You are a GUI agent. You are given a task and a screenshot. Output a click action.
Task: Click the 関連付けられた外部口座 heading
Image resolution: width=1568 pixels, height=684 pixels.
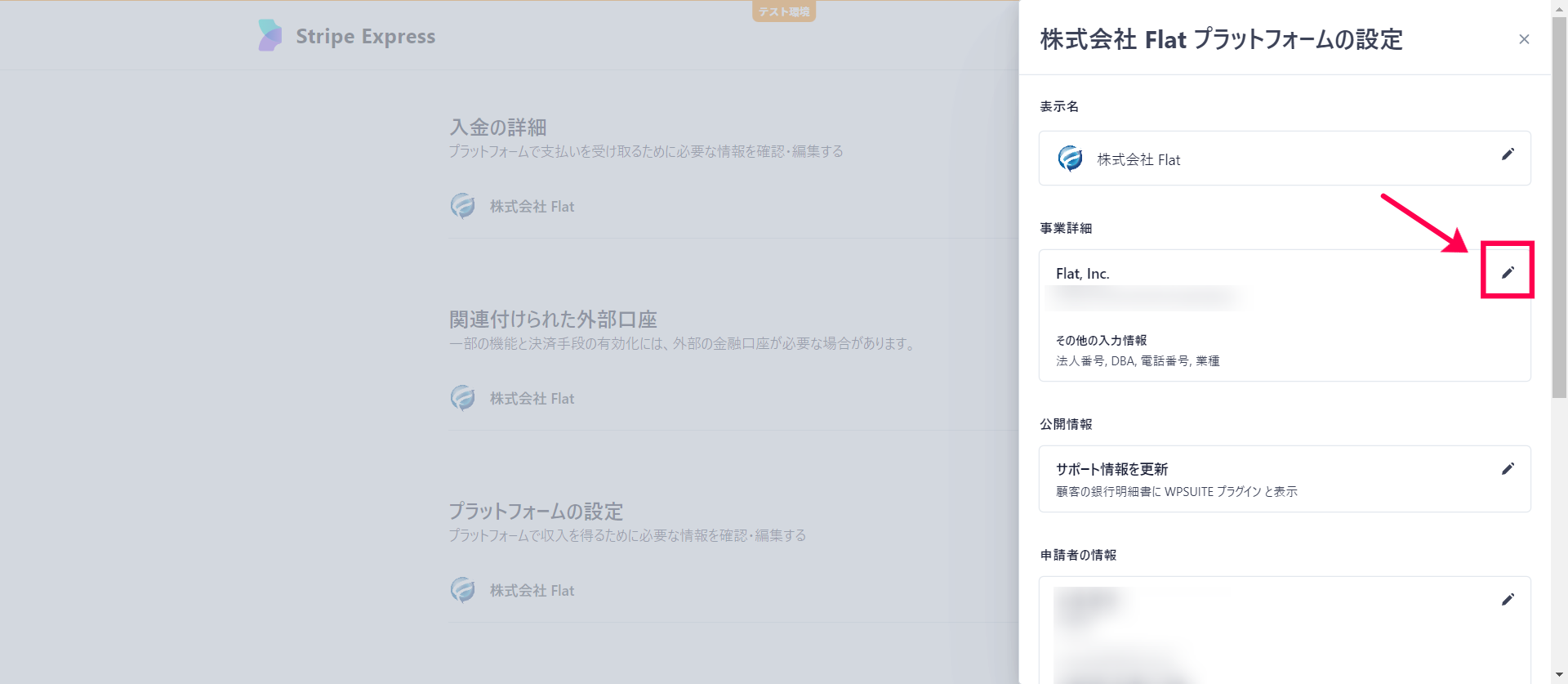click(x=553, y=320)
